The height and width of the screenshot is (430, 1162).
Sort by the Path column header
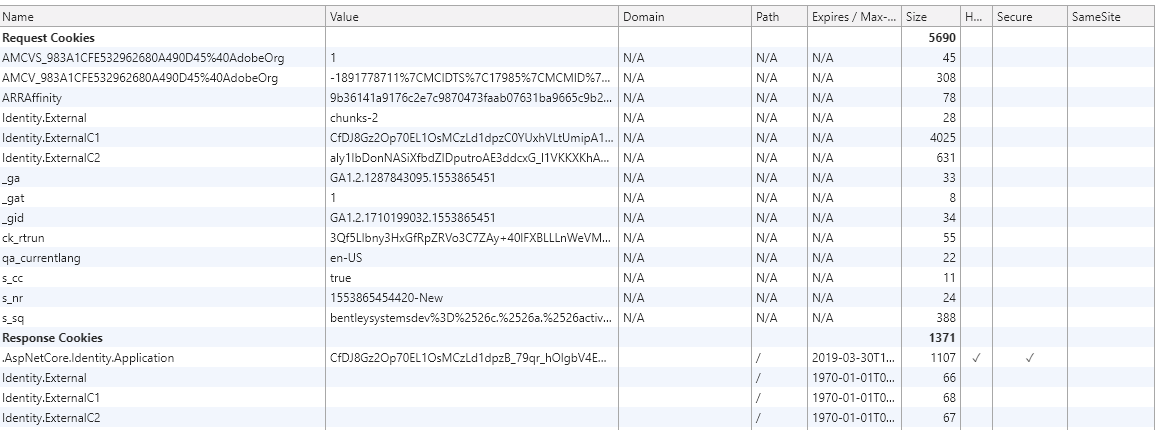click(x=780, y=16)
